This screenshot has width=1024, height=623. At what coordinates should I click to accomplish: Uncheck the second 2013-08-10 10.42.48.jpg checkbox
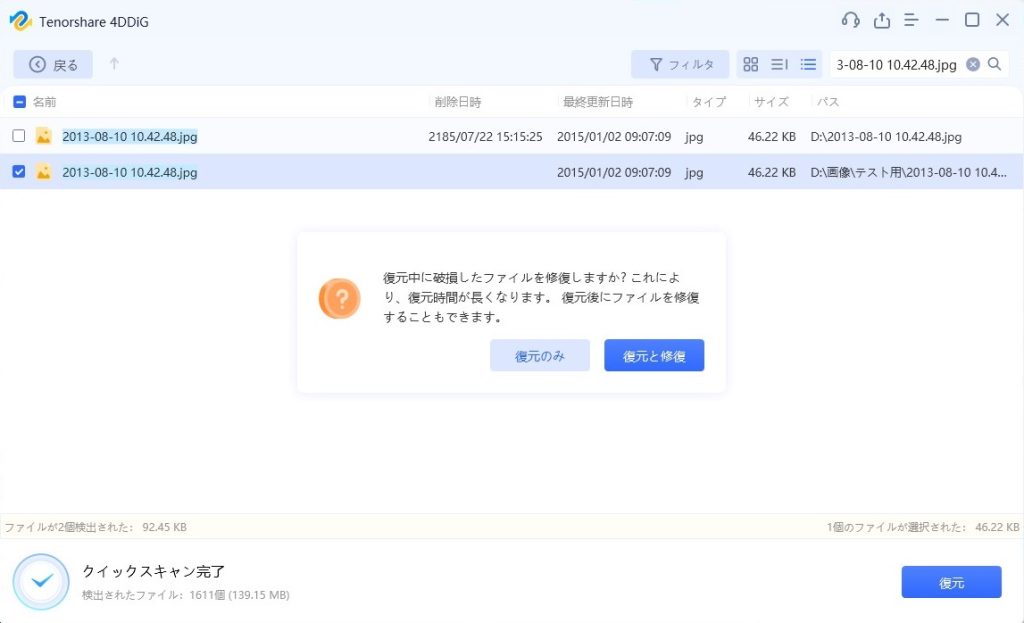pos(19,172)
